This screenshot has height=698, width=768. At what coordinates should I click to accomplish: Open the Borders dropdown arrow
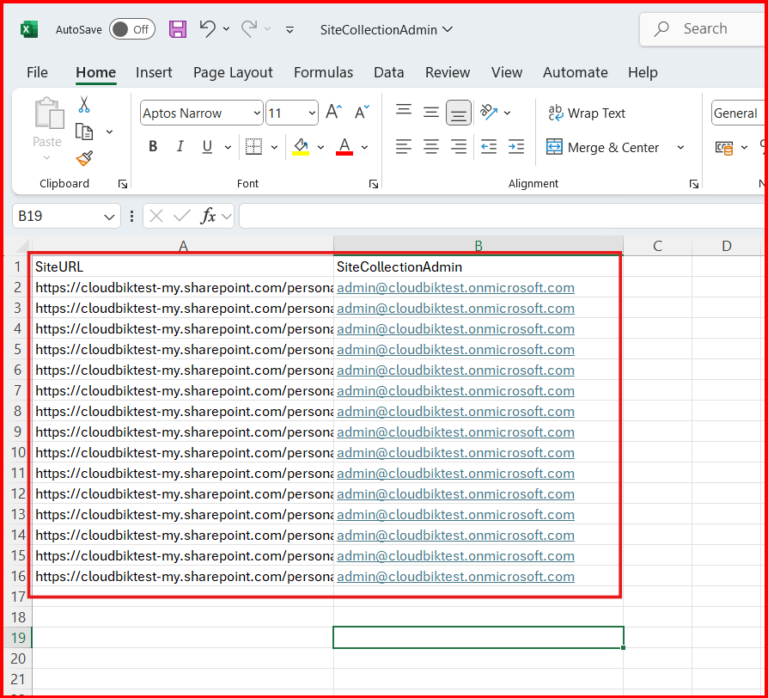pyautogui.click(x=274, y=147)
